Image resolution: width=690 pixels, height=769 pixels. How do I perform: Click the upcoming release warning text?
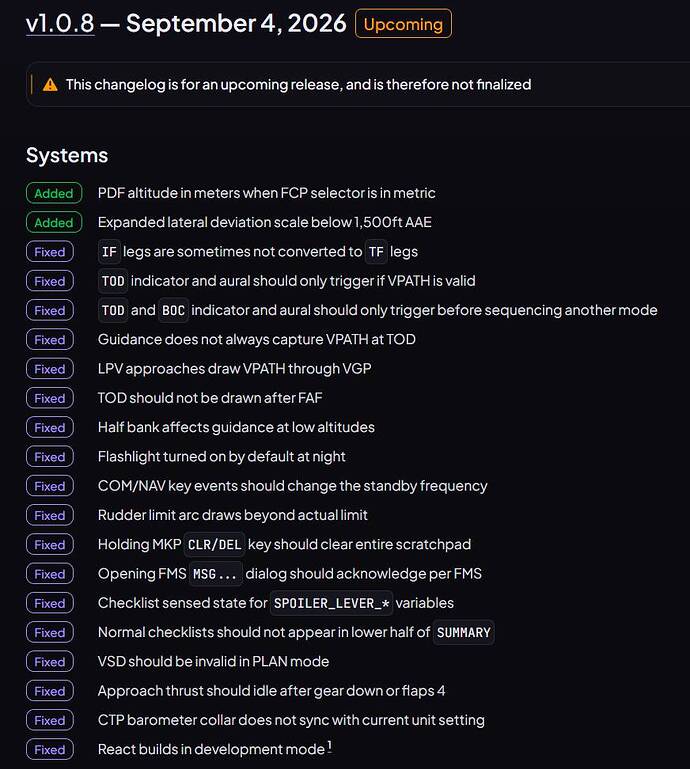point(298,84)
